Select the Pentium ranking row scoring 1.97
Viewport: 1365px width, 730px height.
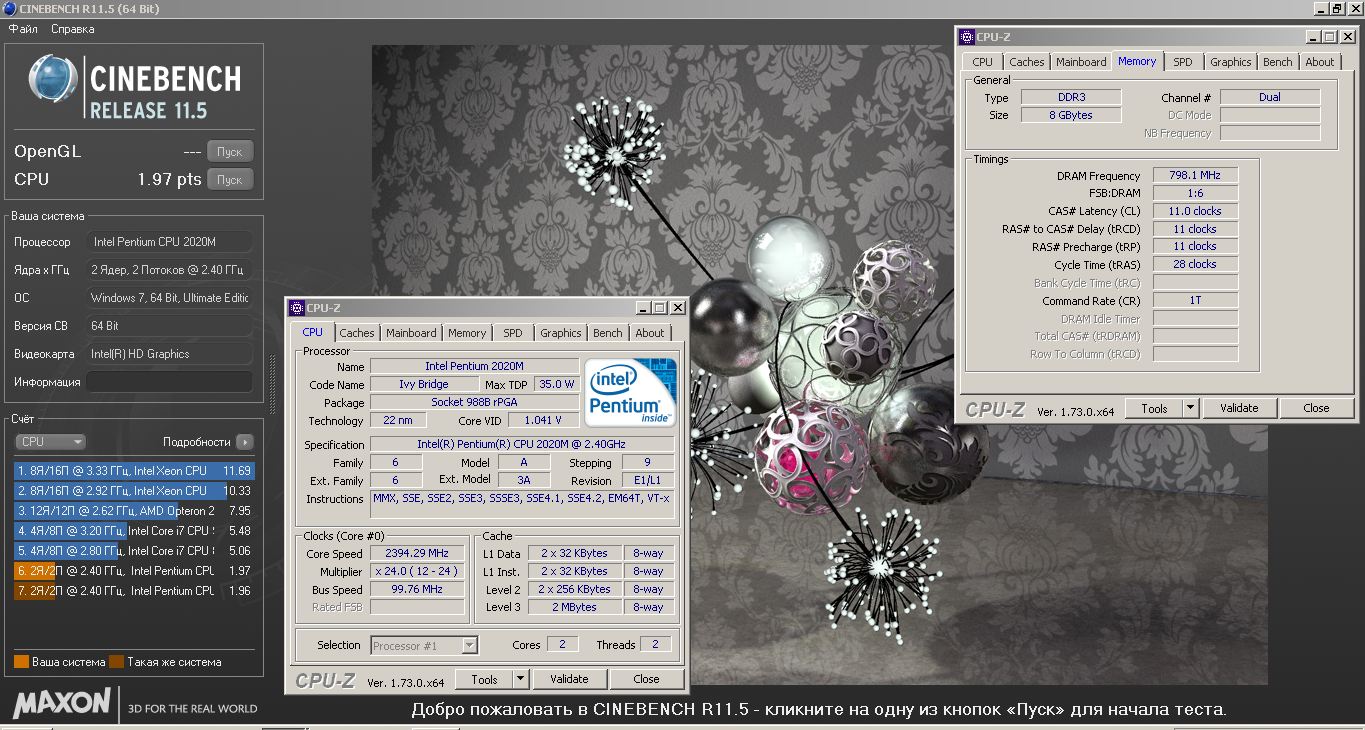pyautogui.click(x=134, y=570)
